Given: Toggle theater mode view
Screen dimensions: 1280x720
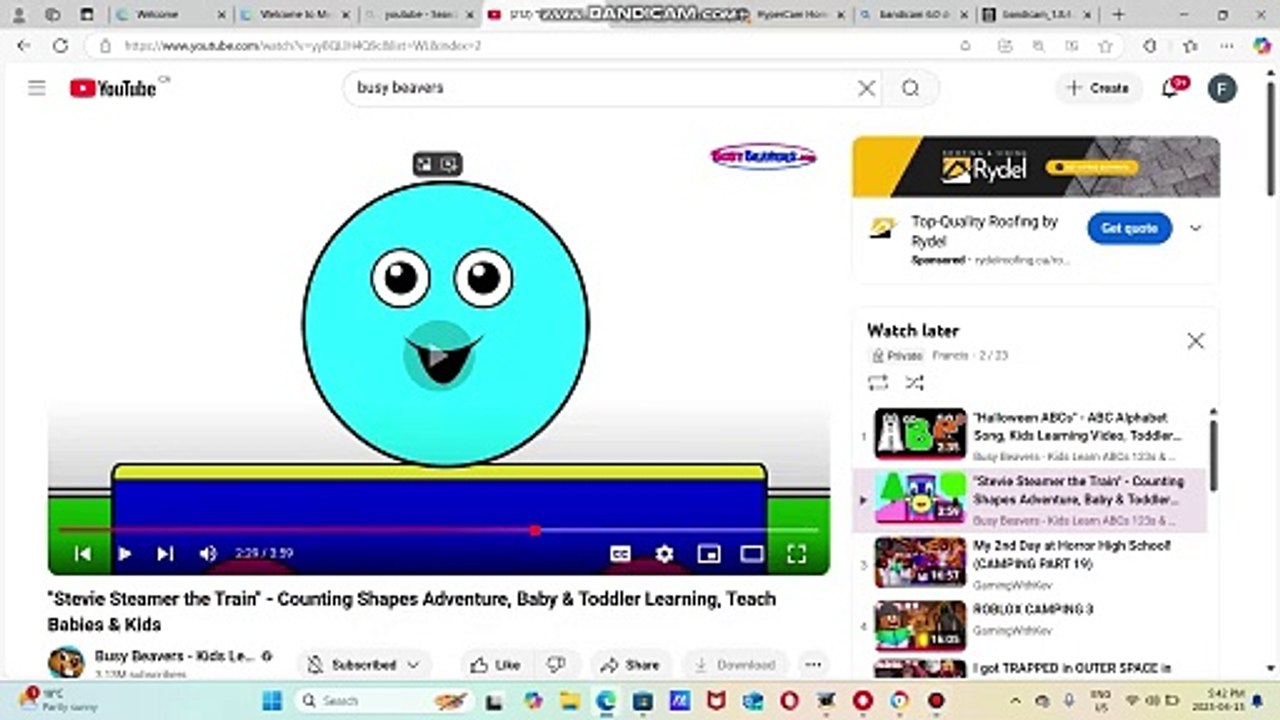Looking at the screenshot, I should pos(752,553).
